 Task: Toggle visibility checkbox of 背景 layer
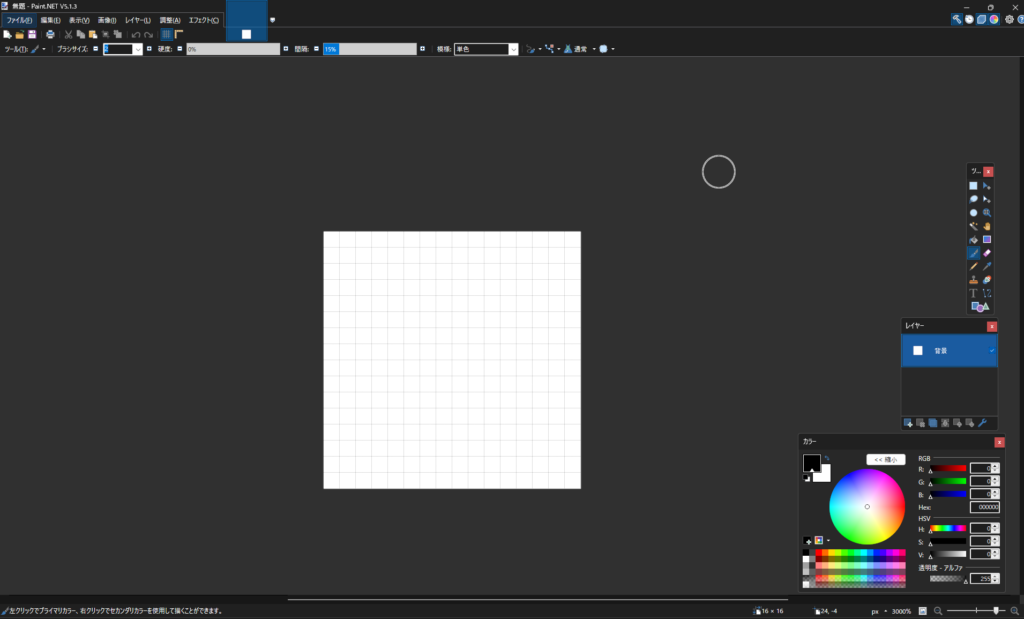992,350
